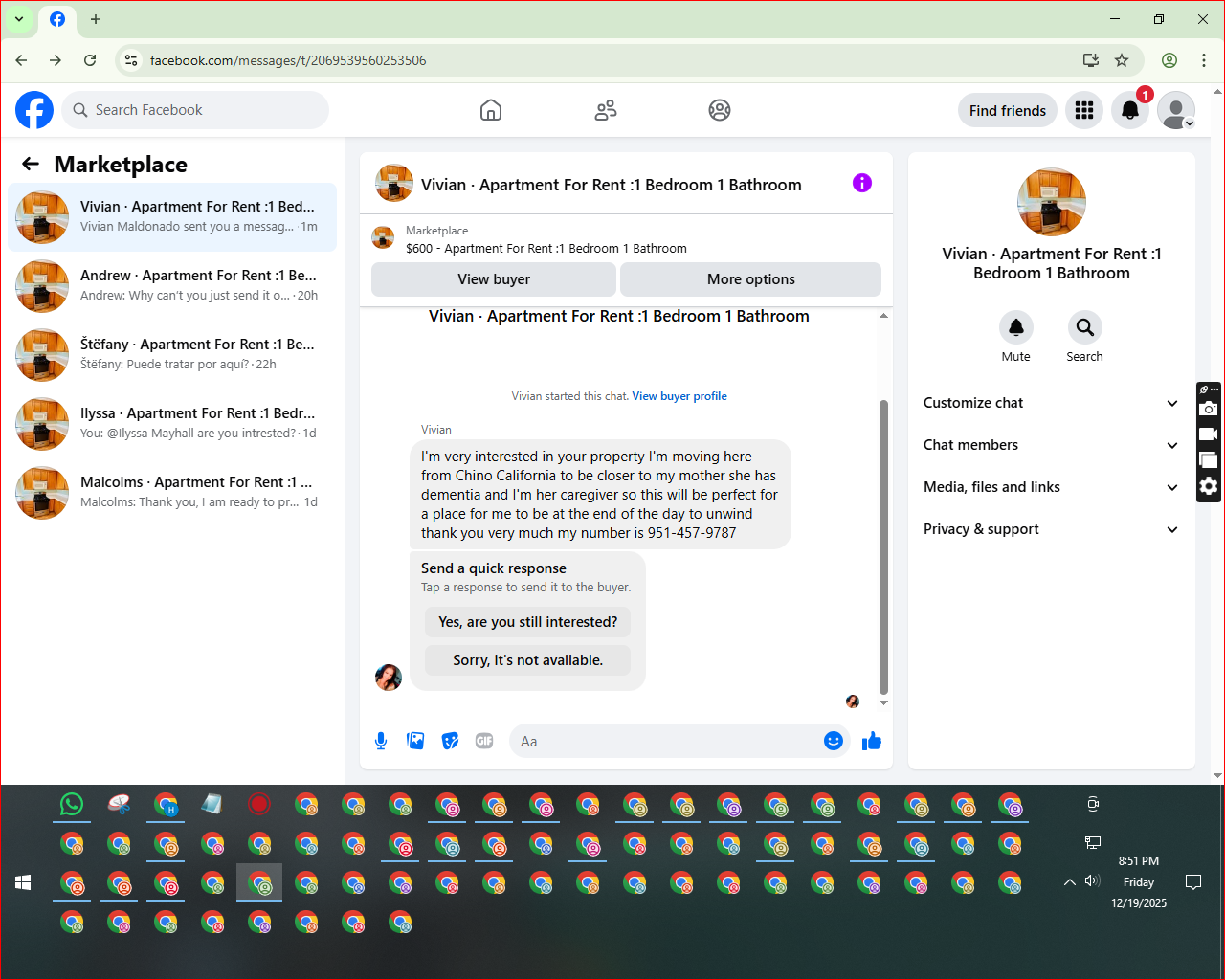
Task: Open View buyer profile link
Action: coord(679,396)
